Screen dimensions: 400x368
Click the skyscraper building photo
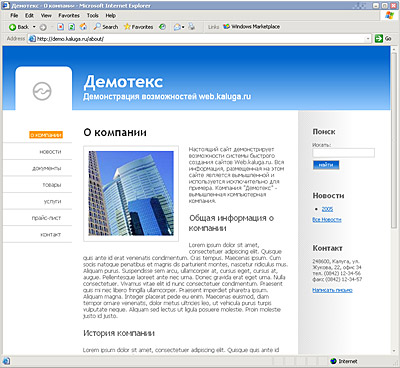pos(131,193)
